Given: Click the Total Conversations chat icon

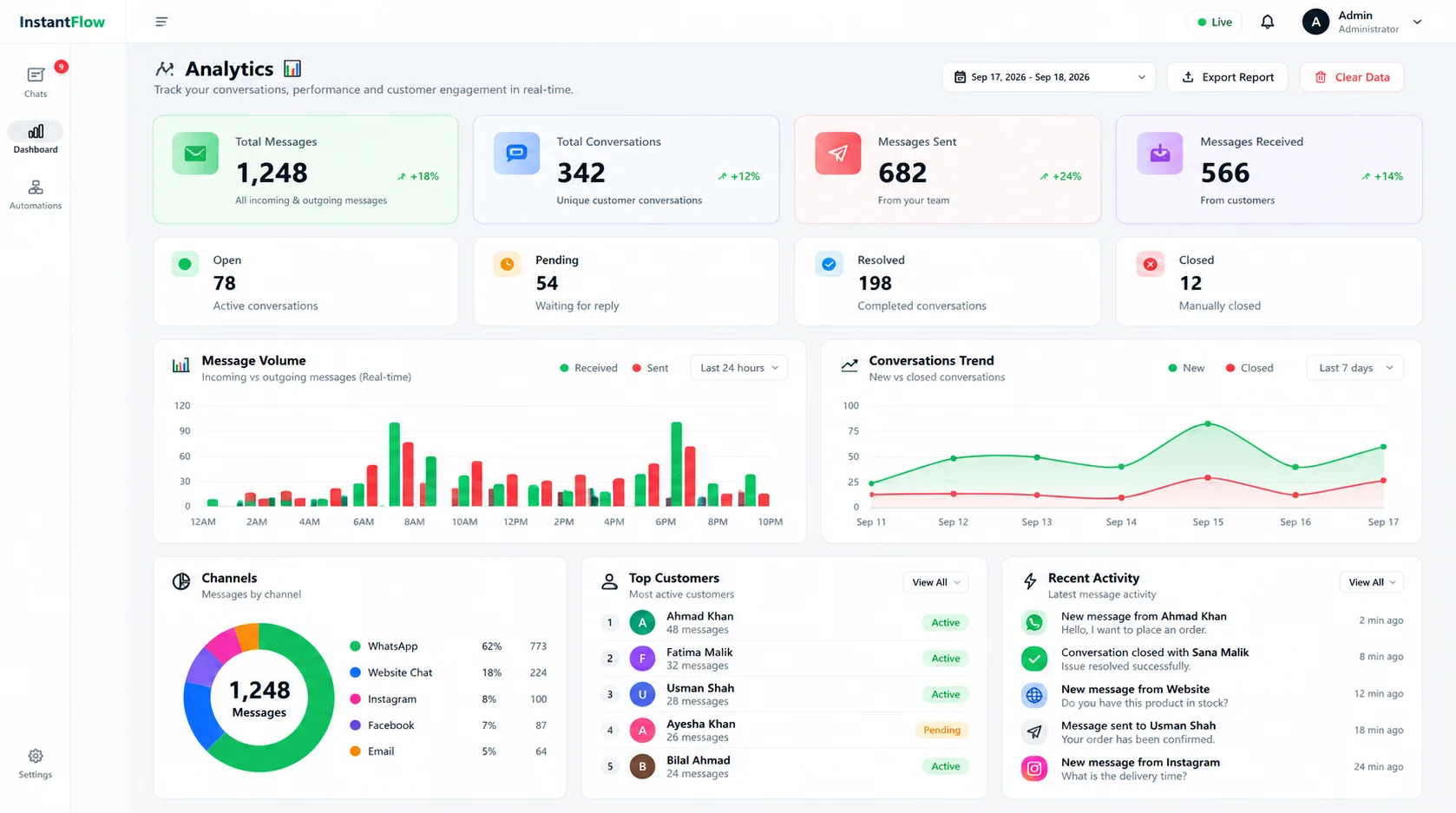Looking at the screenshot, I should [516, 154].
